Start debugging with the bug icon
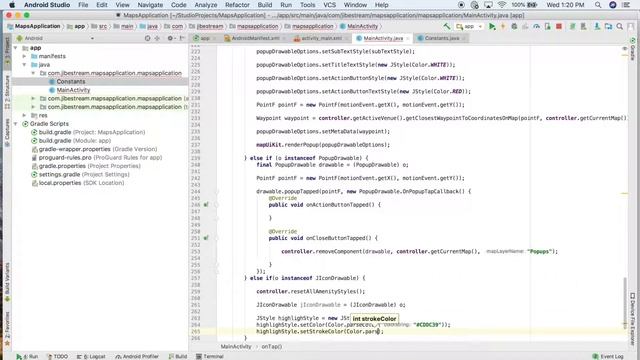The image size is (640, 360). coord(514,27)
